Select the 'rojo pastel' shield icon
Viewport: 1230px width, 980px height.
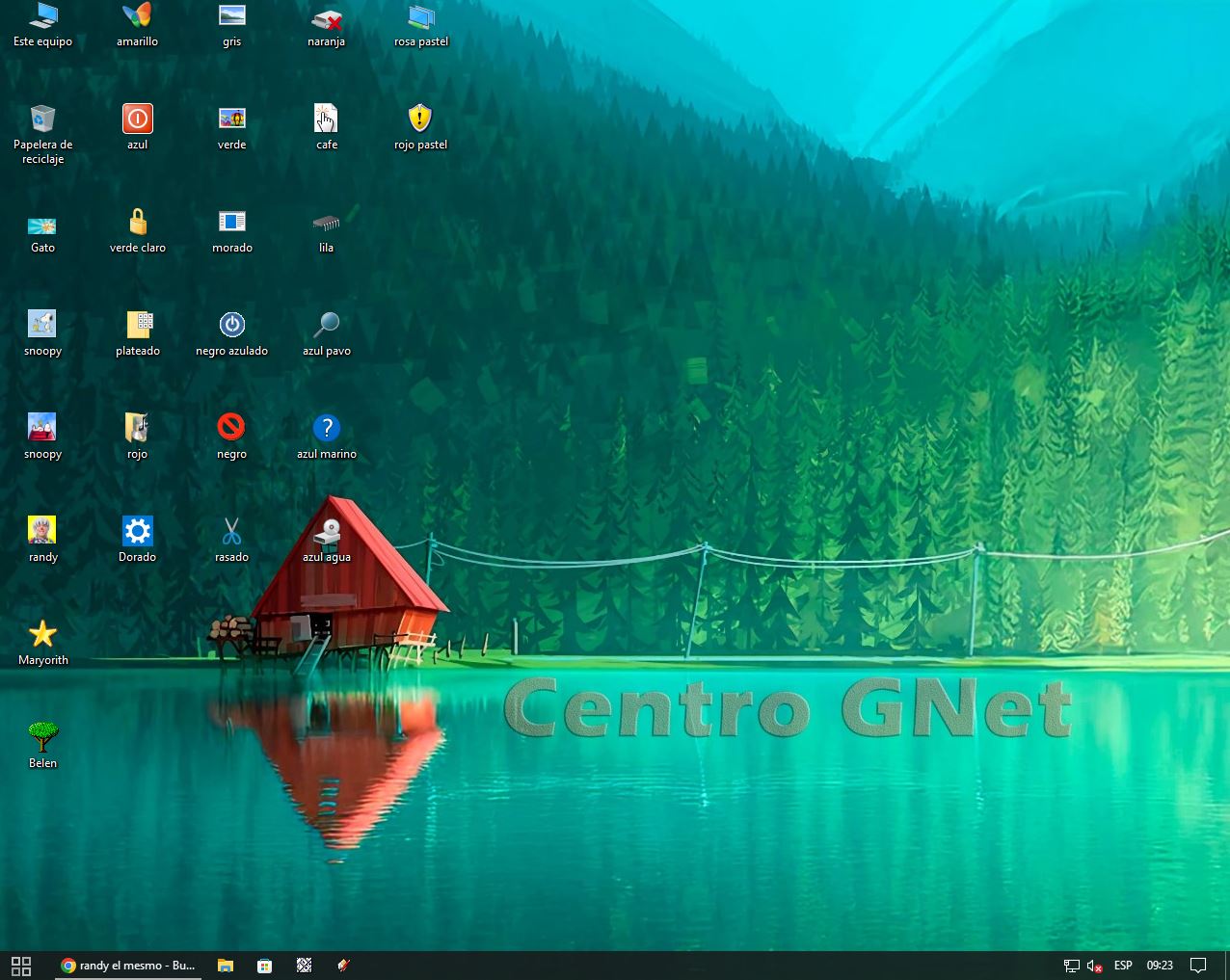(x=420, y=119)
